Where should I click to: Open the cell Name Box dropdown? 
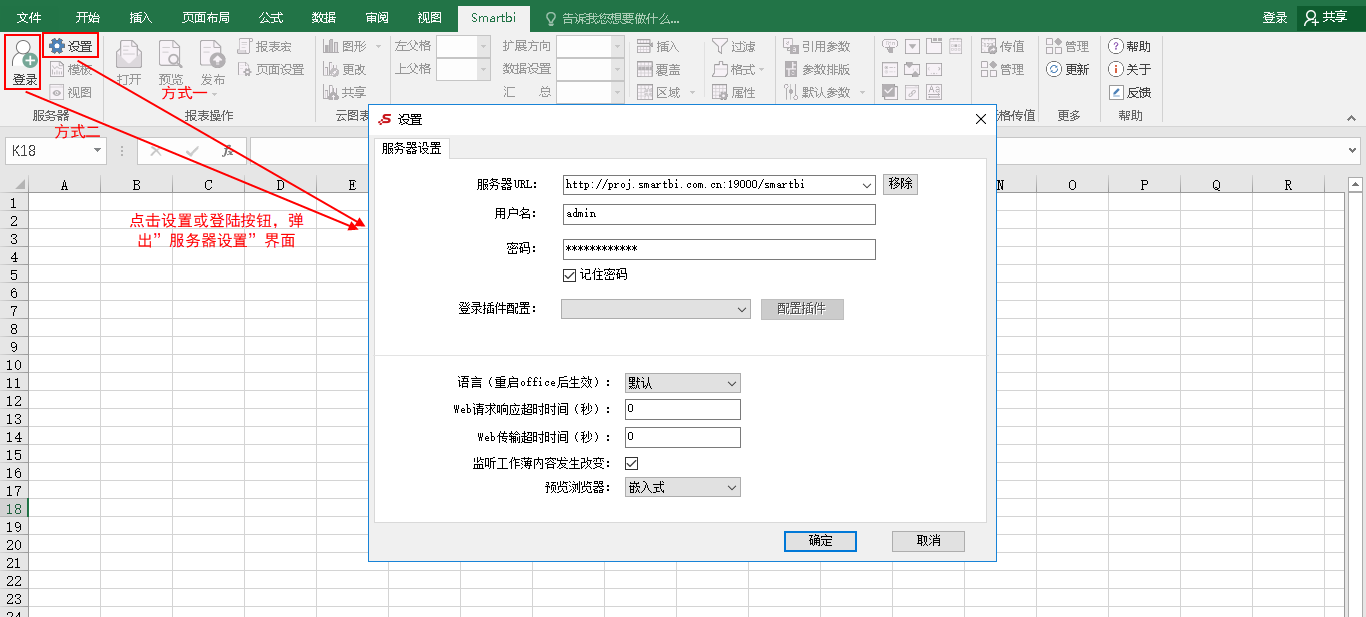(97, 150)
